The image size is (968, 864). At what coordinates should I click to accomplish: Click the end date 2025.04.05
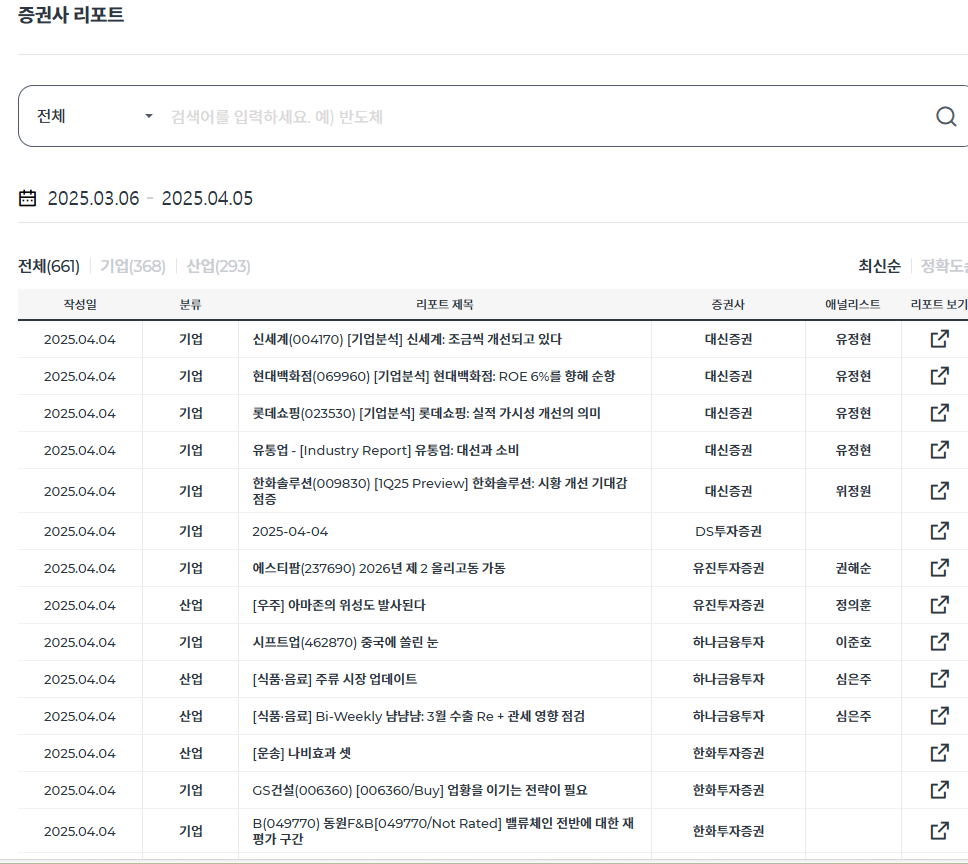point(207,198)
